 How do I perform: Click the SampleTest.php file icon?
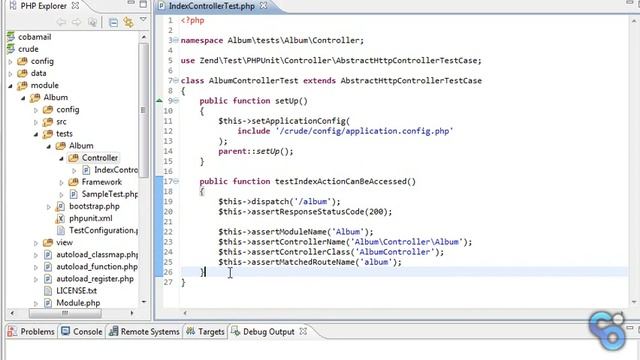[x=73, y=194]
